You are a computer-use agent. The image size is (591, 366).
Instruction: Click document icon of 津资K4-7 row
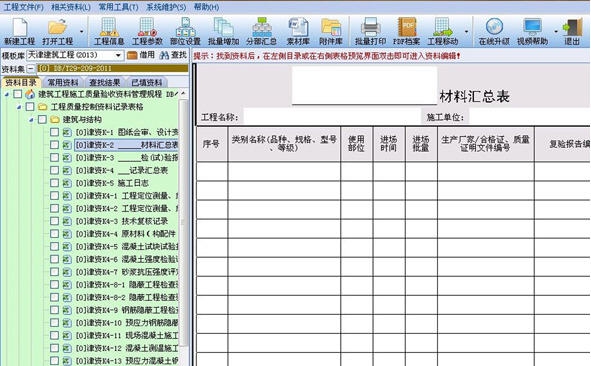click(67, 272)
